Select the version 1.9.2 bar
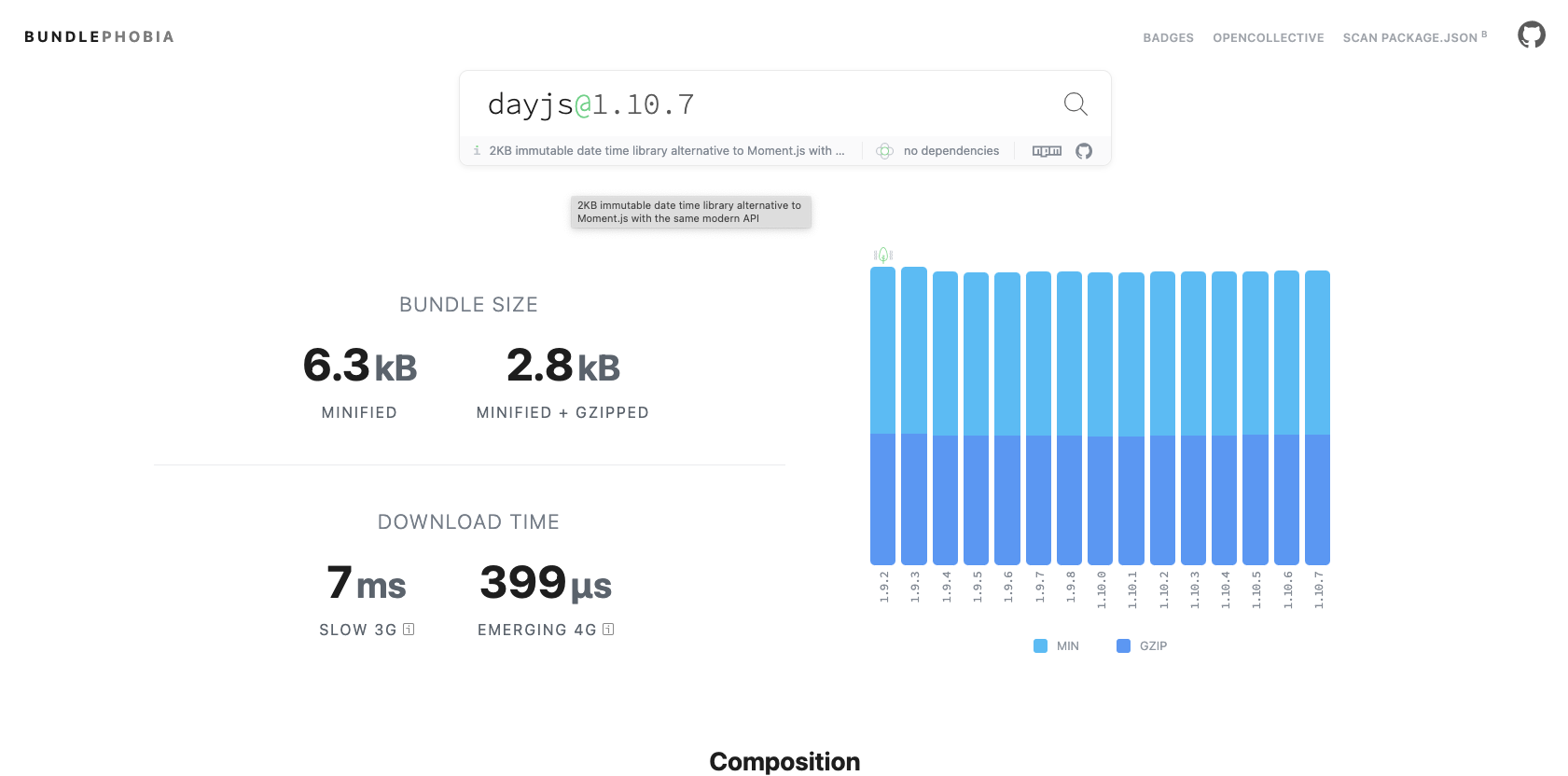Image resolution: width=1568 pixels, height=776 pixels. click(882, 416)
